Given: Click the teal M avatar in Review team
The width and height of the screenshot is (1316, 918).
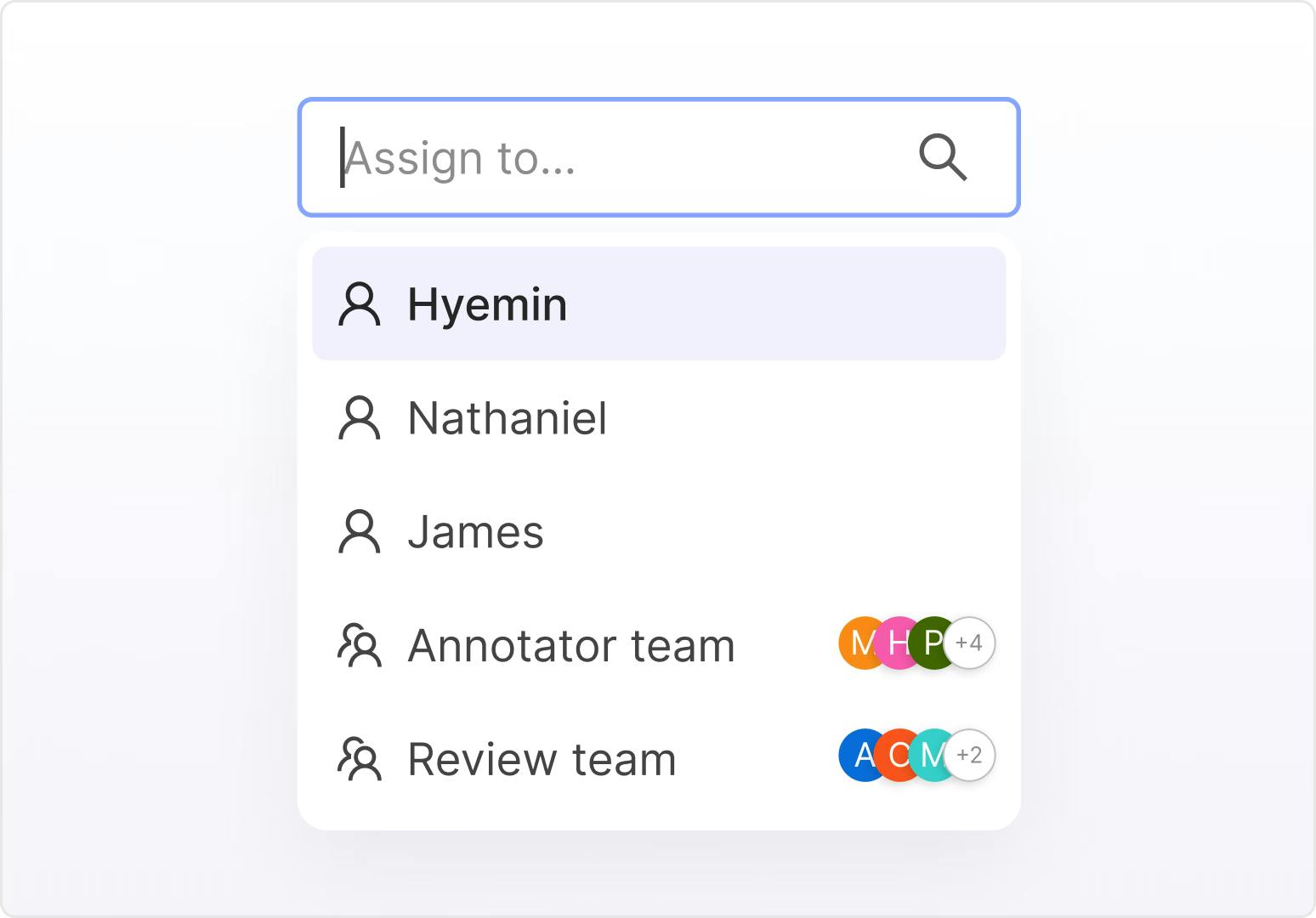Looking at the screenshot, I should tap(930, 756).
